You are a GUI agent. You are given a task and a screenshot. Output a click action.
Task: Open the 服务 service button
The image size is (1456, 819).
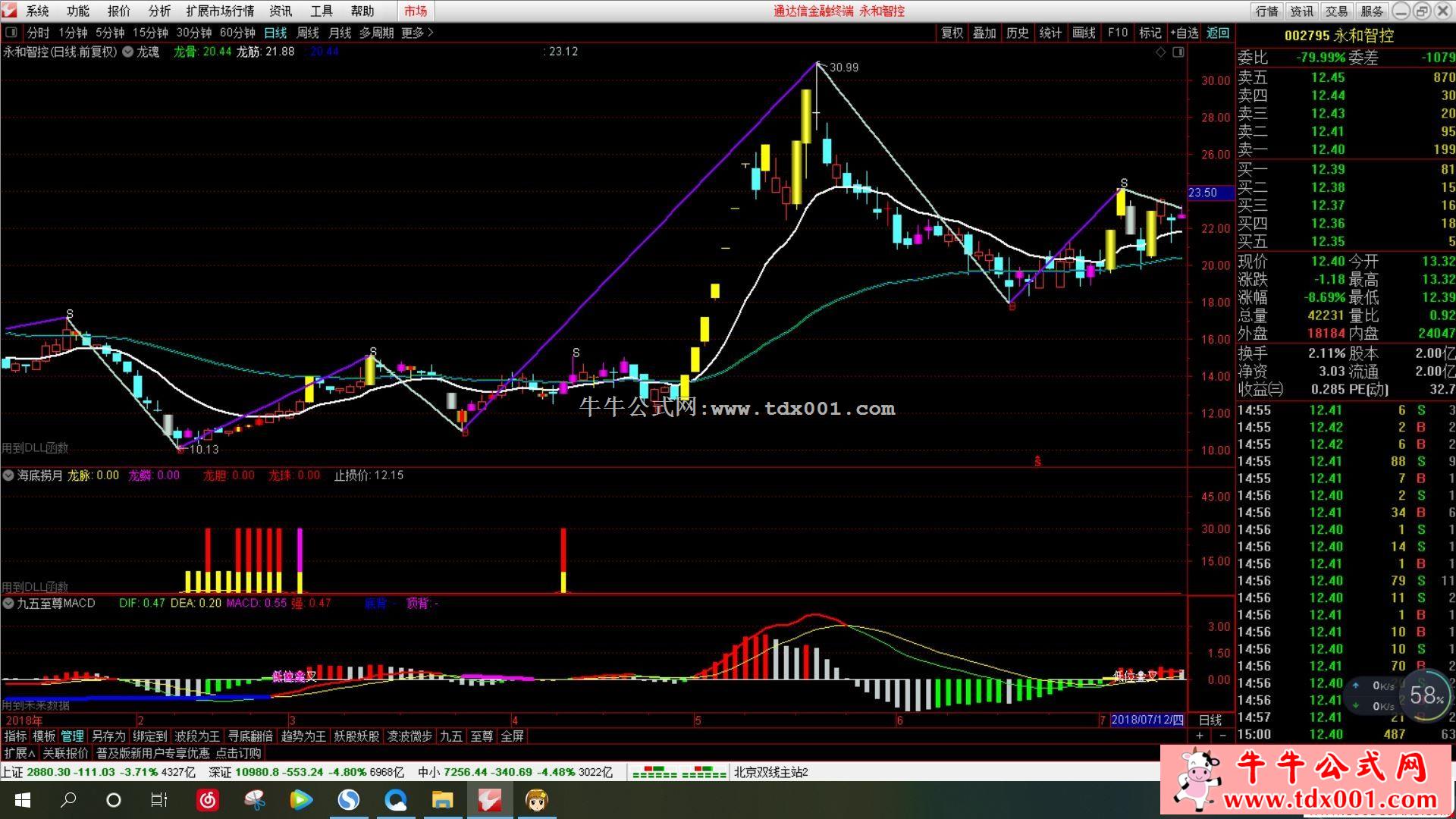pyautogui.click(x=1372, y=11)
